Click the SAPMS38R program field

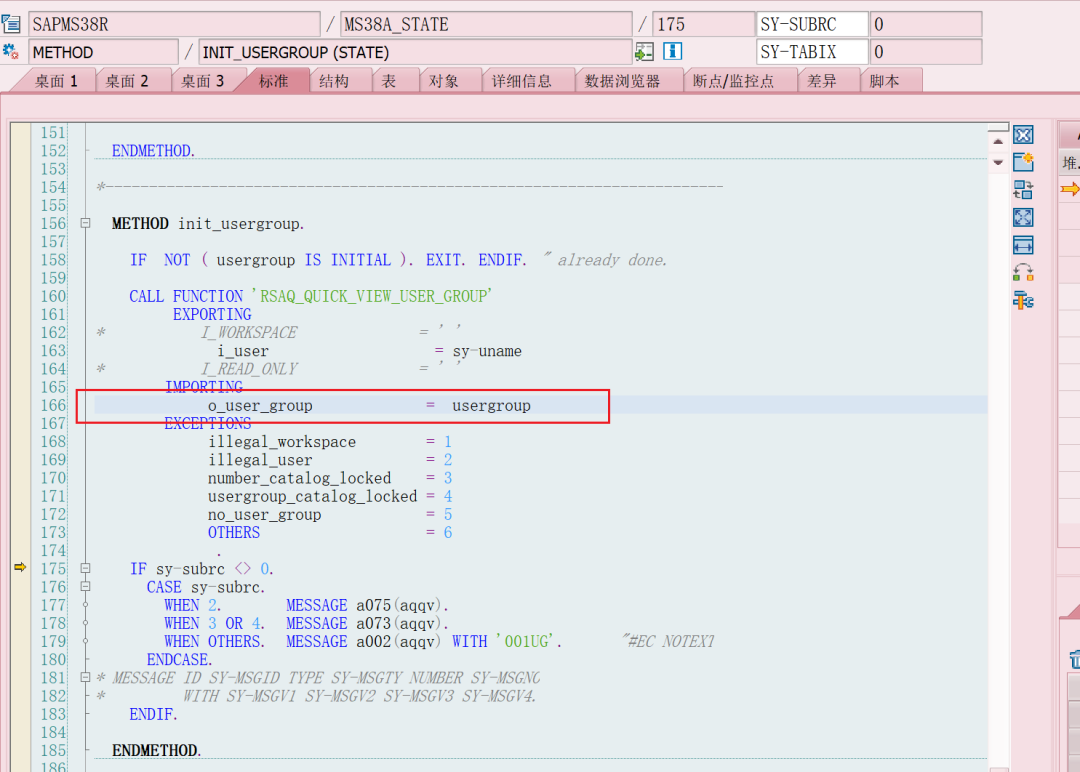[174, 24]
